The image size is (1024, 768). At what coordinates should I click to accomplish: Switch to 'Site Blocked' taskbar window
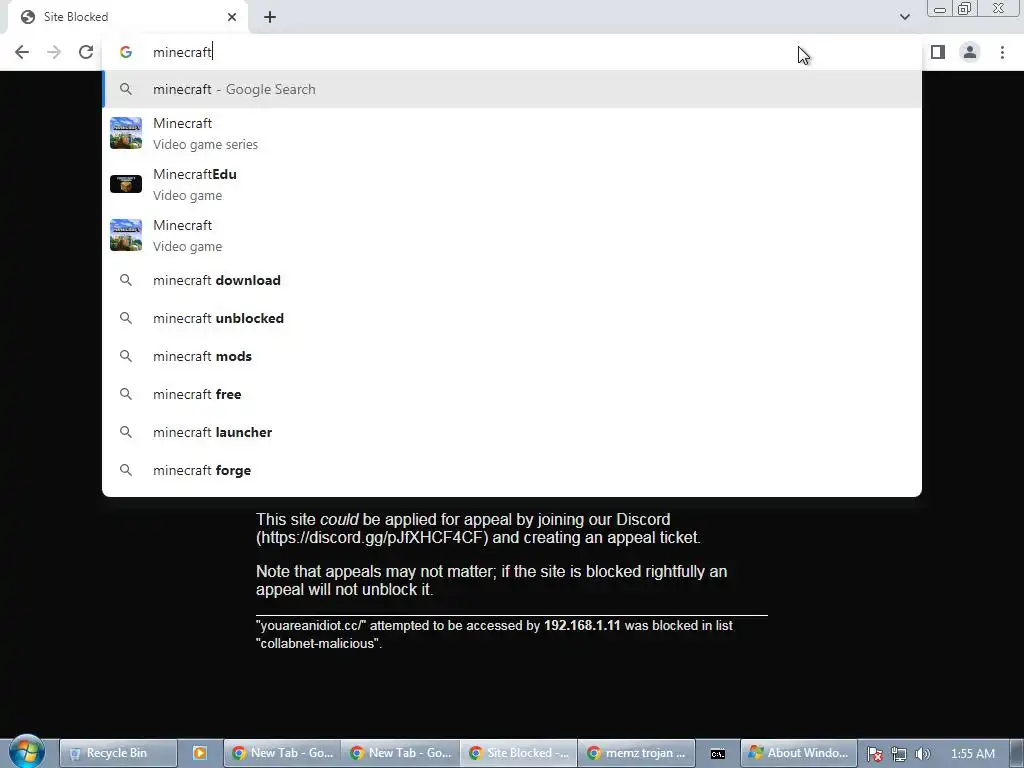pyautogui.click(x=518, y=753)
